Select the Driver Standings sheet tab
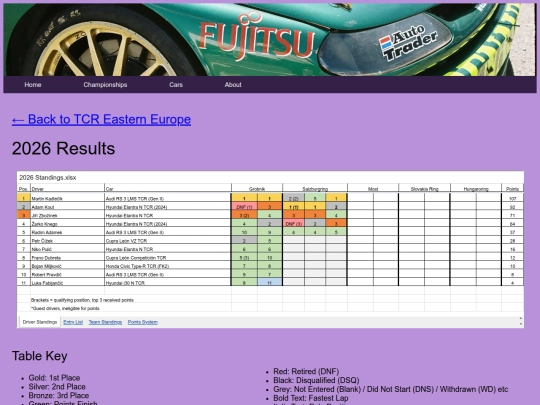This screenshot has height=405, width=540. tap(40, 322)
